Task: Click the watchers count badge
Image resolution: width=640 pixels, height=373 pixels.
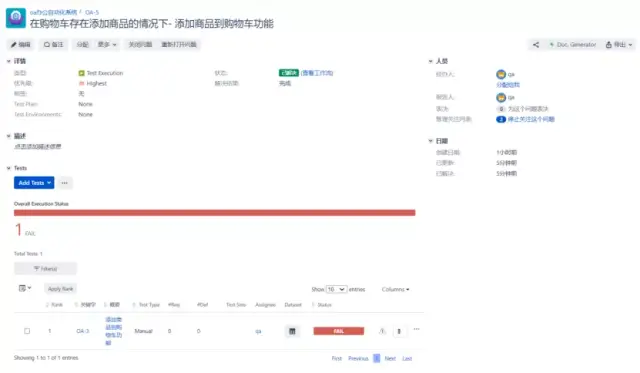Action: [501, 119]
